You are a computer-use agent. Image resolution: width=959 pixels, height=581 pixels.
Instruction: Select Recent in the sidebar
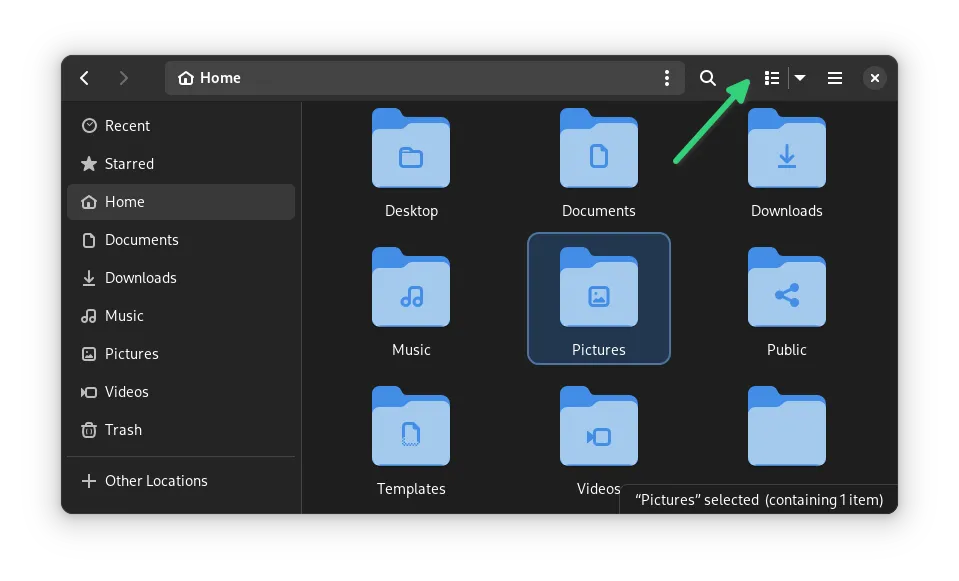click(127, 126)
